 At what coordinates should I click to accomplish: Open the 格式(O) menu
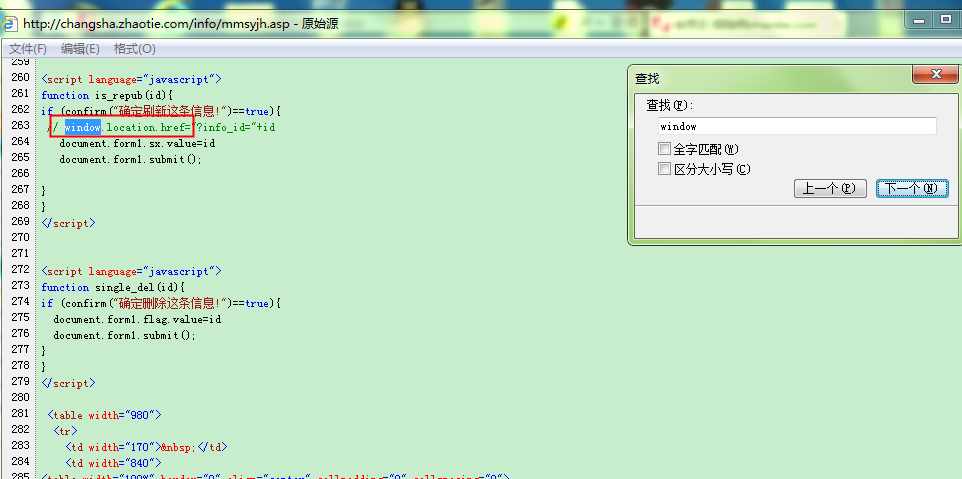tap(134, 48)
